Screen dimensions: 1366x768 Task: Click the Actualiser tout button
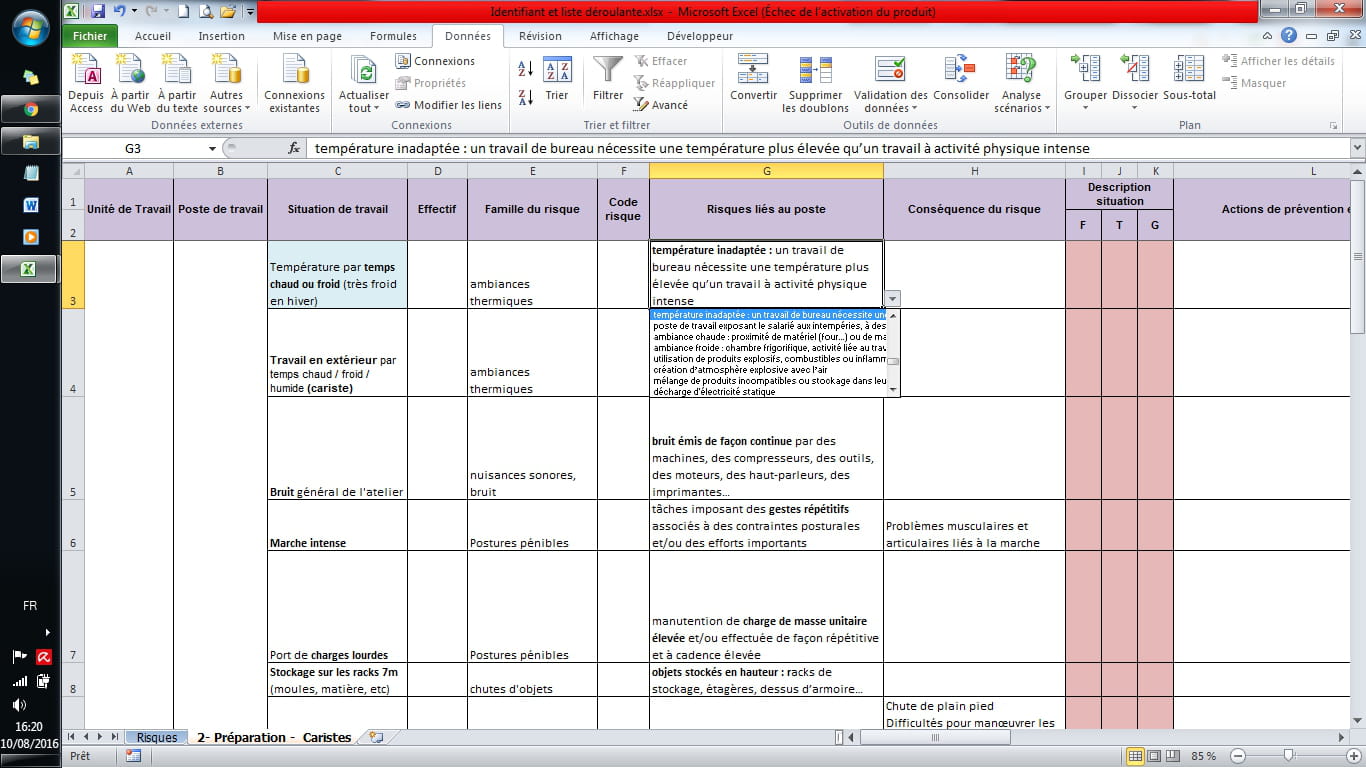[364, 84]
